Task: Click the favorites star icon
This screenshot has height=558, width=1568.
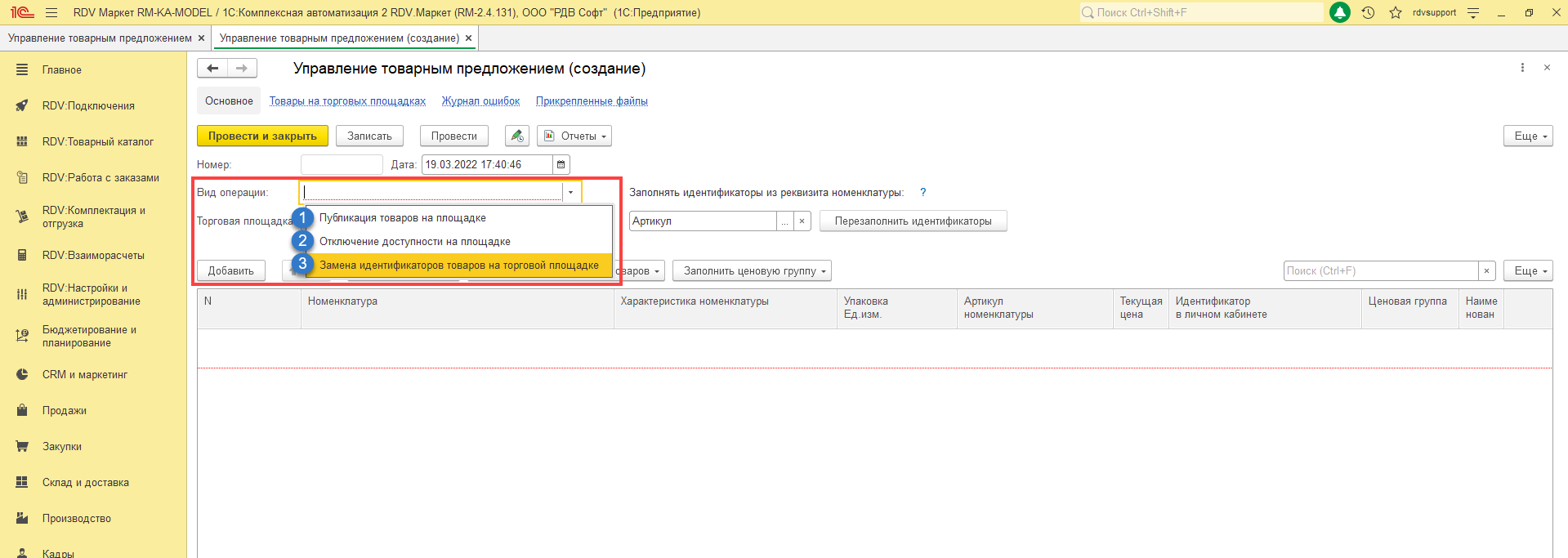Action: [1396, 12]
